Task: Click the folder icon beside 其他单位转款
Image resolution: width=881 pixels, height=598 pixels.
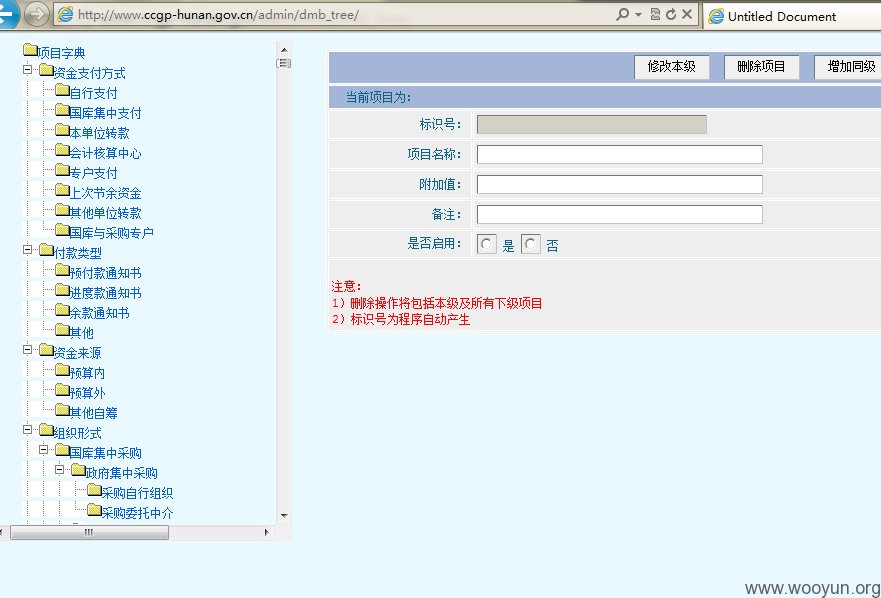Action: point(62,210)
